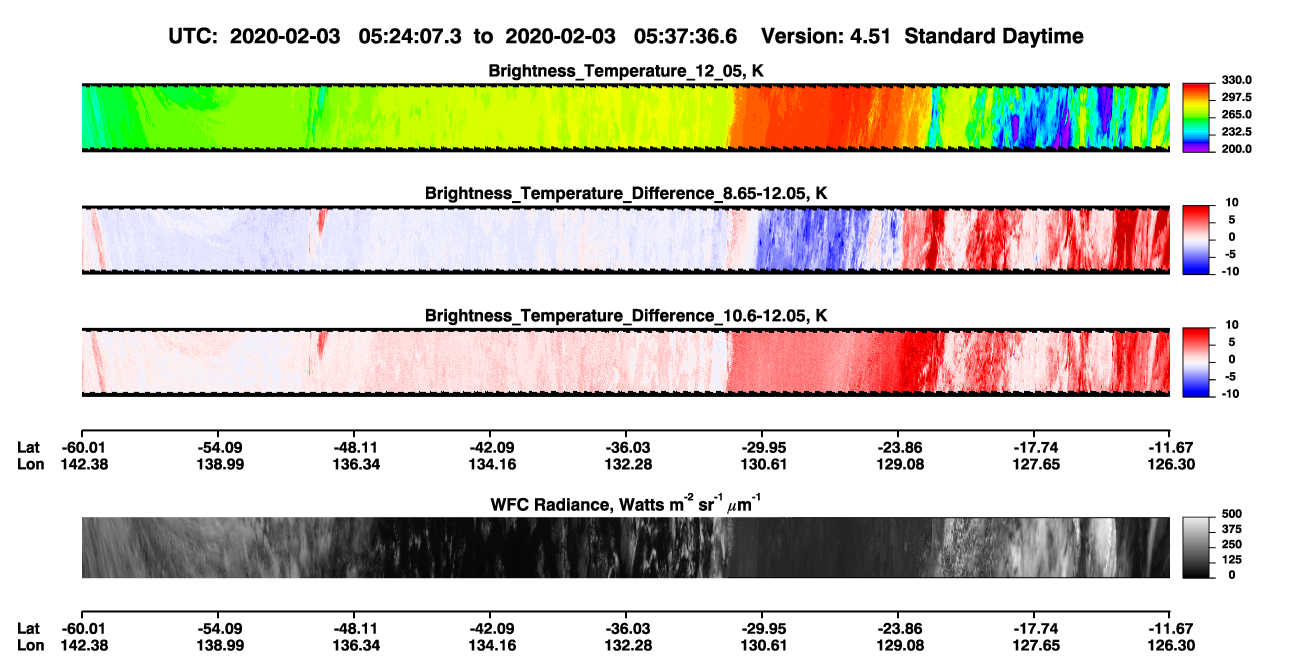Click the 'Lon' label of the bottom axis
The width and height of the screenshot is (1300, 667).
[30, 645]
